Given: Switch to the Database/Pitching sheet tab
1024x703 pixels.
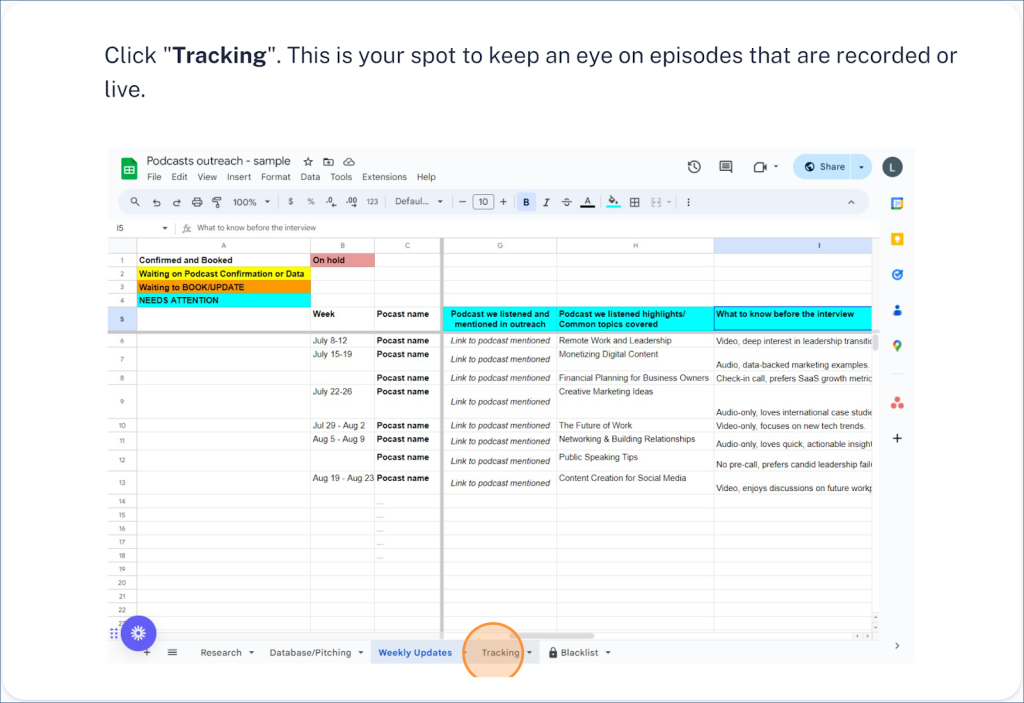Looking at the screenshot, I should (310, 653).
